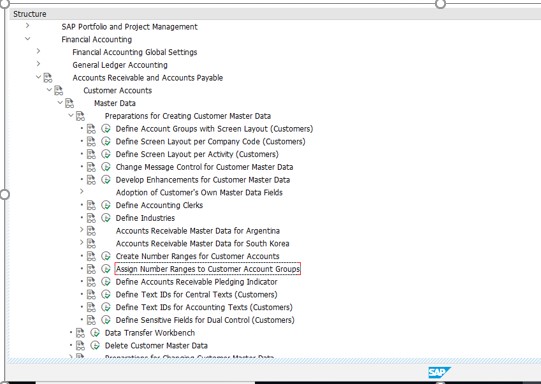
Task: Expand SAP Portfolio and Project Management node
Action: [28, 26]
